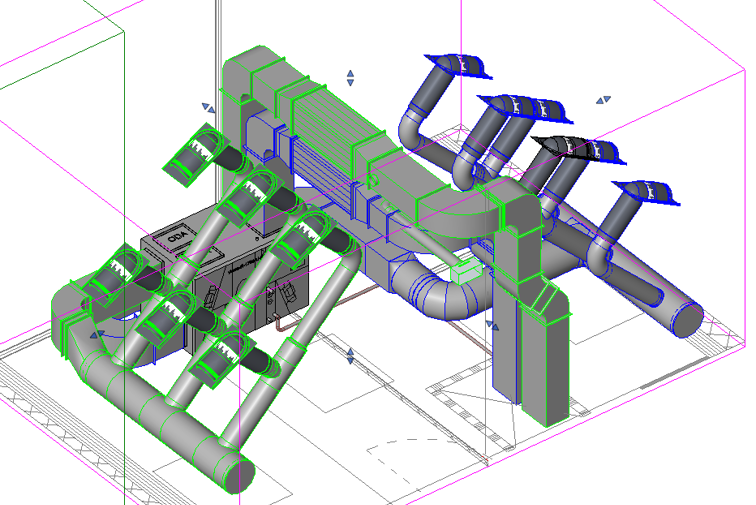Click the top section box control arrow

[x=350, y=77]
